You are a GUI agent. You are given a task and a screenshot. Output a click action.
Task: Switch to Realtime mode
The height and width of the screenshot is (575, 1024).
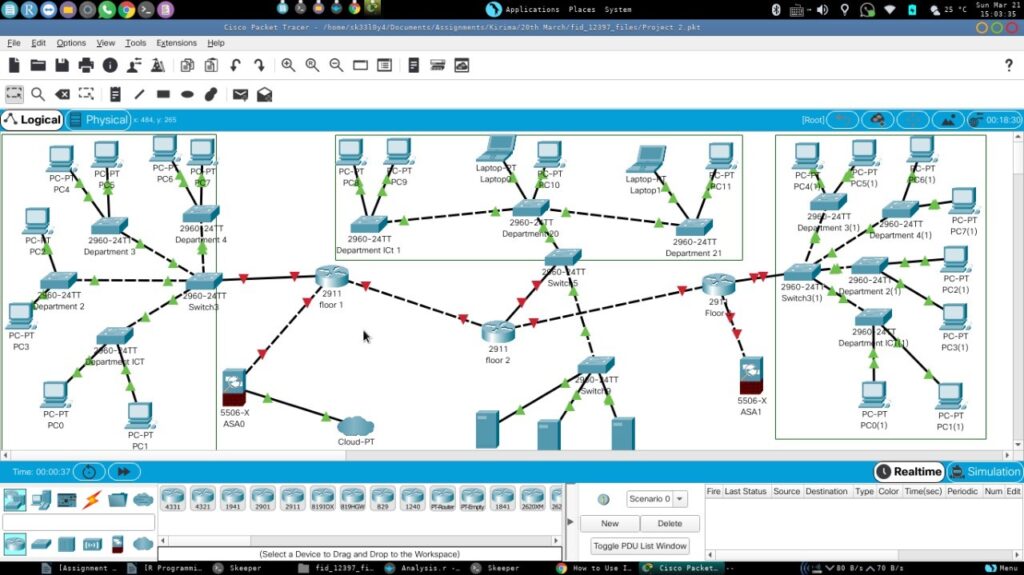pyautogui.click(x=909, y=472)
